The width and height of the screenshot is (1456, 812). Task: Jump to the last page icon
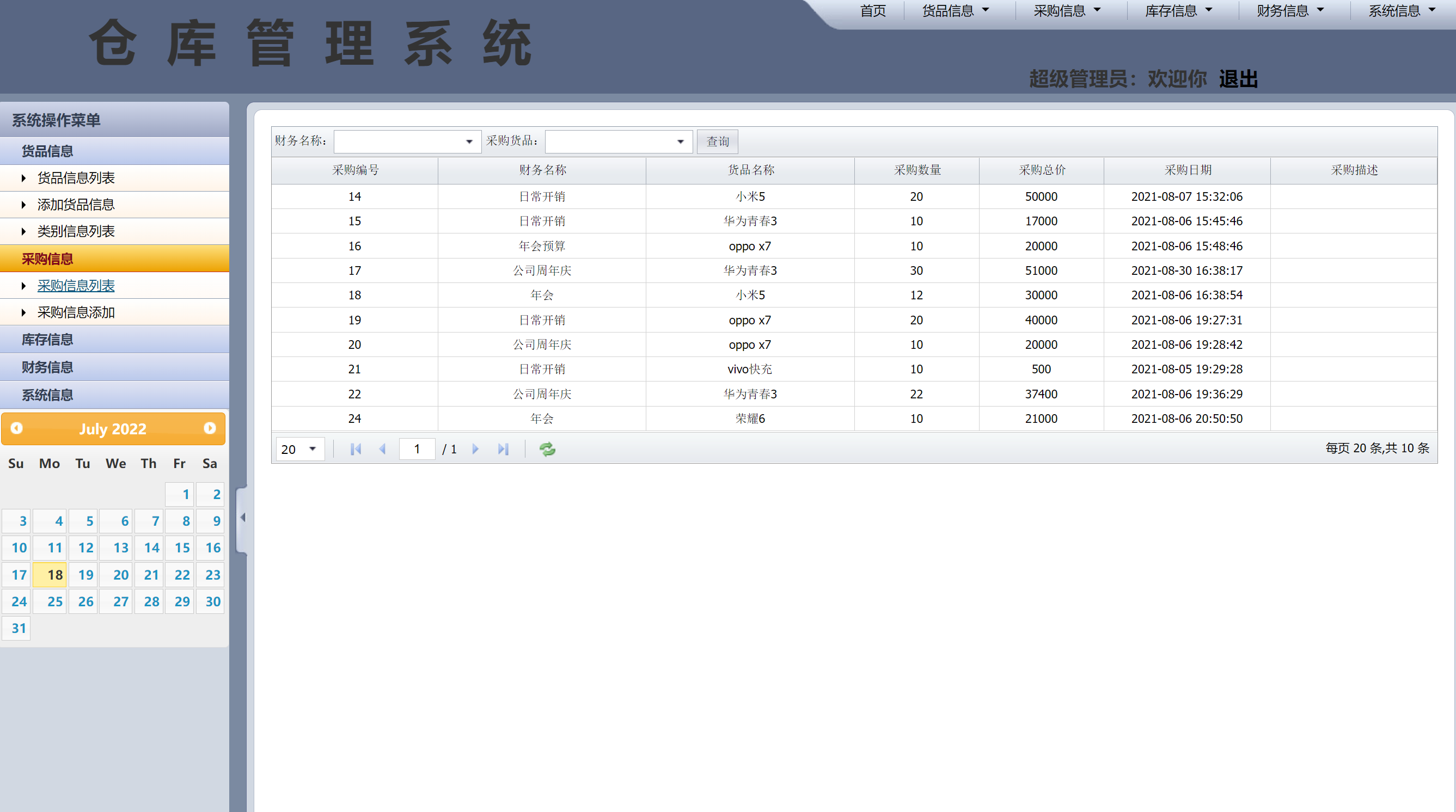[503, 448]
